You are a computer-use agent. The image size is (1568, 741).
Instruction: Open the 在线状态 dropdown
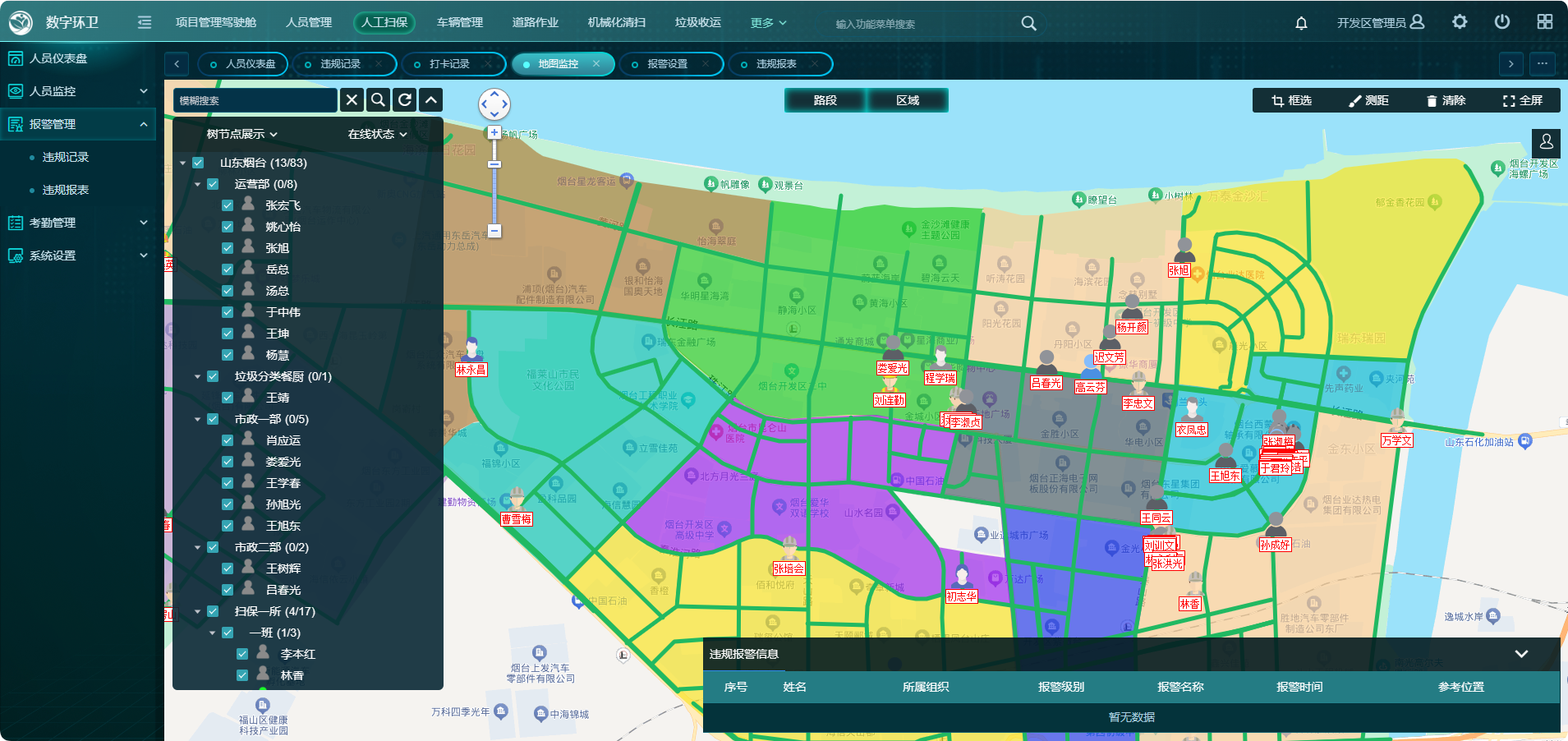tap(377, 134)
